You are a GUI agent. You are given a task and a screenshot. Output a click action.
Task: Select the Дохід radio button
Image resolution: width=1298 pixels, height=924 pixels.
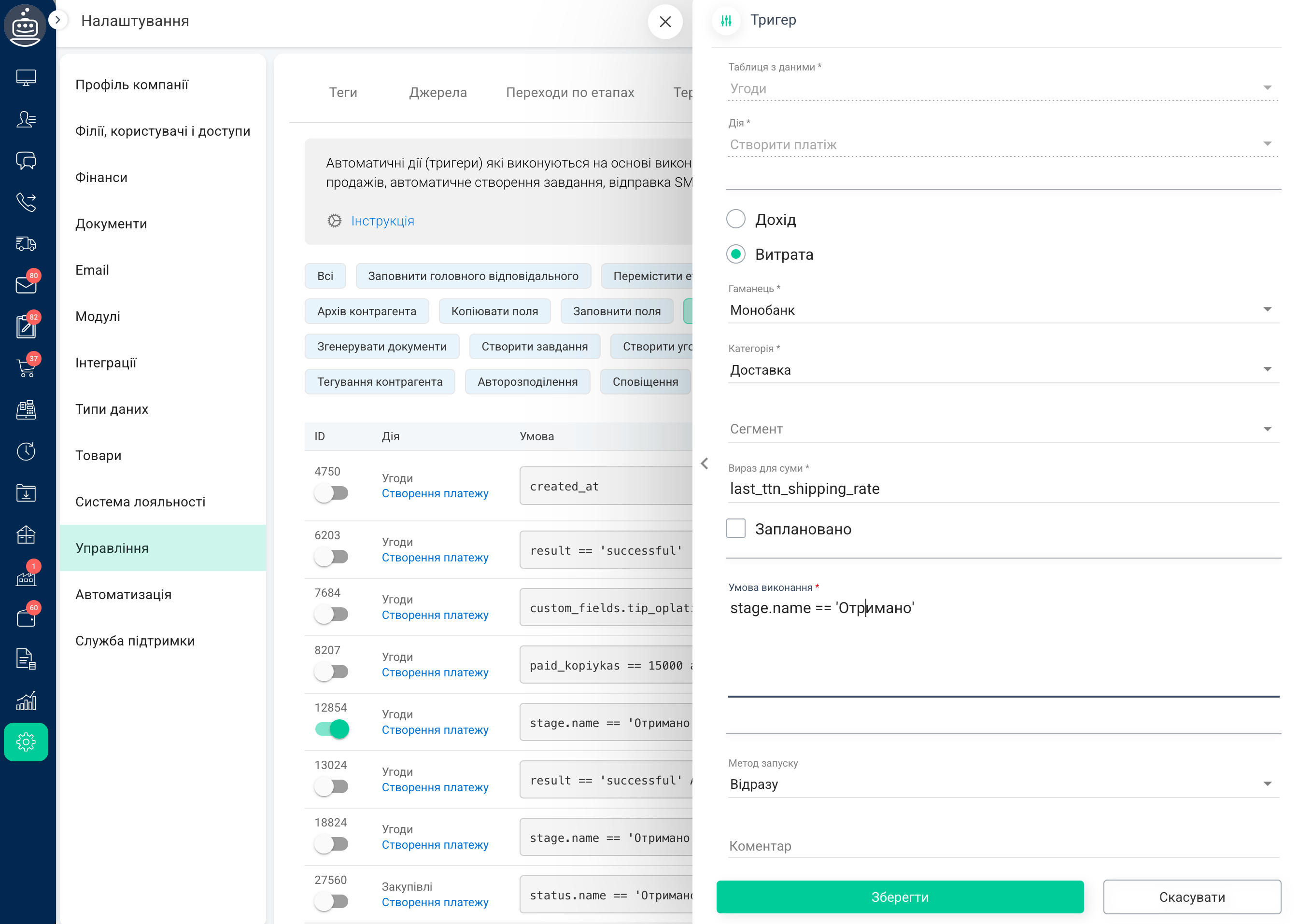[x=735, y=219]
